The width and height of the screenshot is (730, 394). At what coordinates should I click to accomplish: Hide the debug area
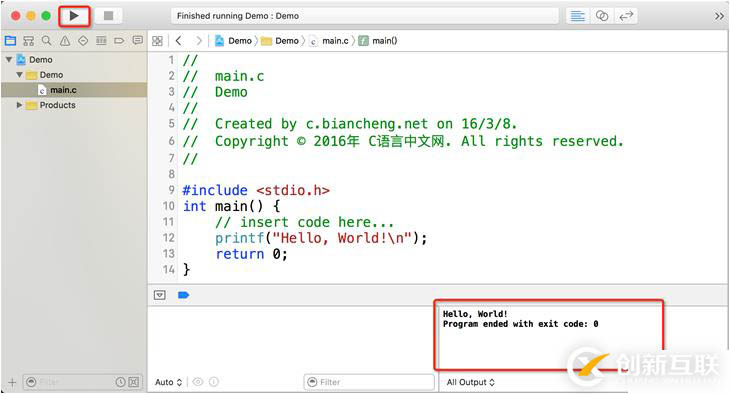click(x=160, y=295)
